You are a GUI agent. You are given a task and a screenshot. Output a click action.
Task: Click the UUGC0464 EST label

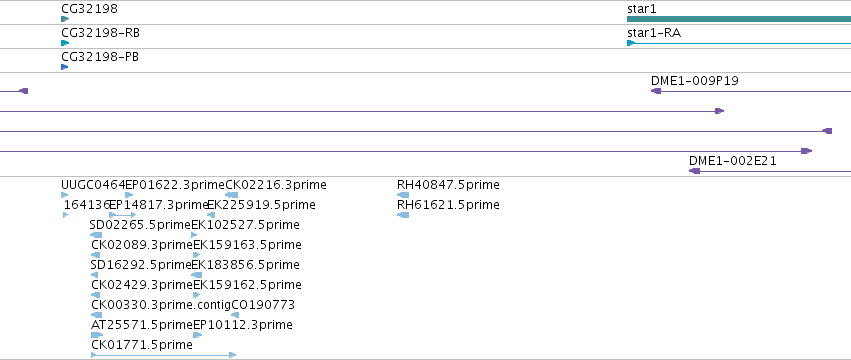click(93, 185)
